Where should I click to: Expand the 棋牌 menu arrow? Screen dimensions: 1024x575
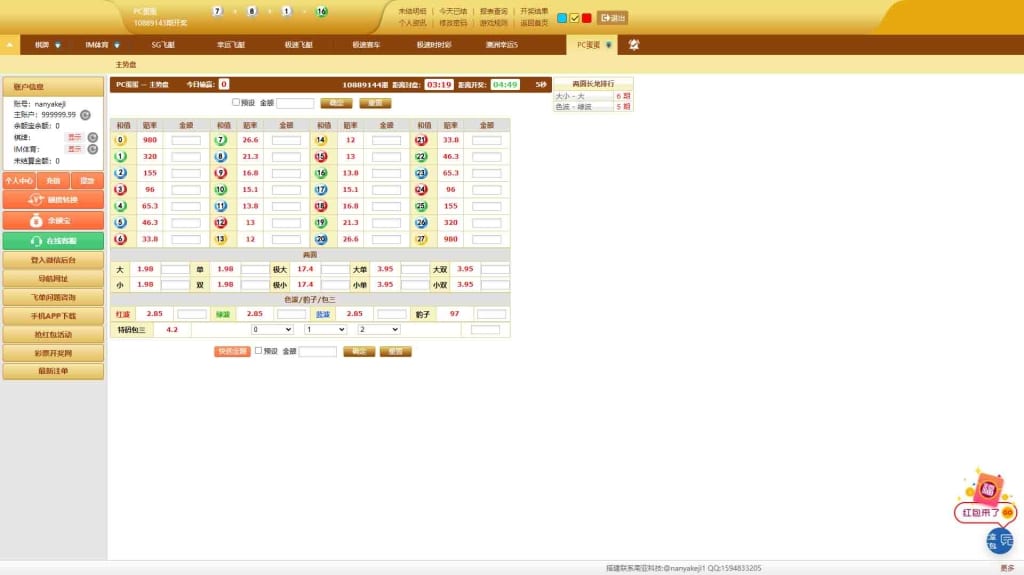57,45
